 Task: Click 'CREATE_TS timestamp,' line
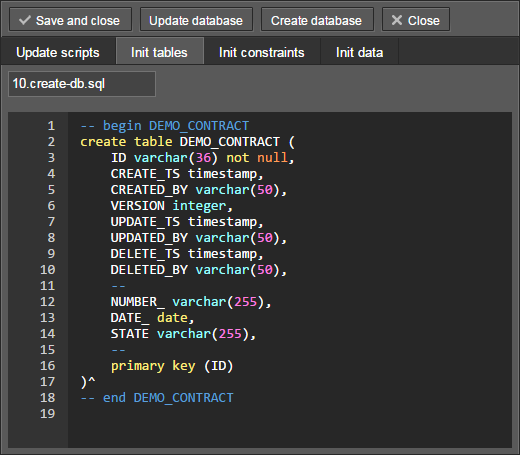pyautogui.click(x=187, y=174)
